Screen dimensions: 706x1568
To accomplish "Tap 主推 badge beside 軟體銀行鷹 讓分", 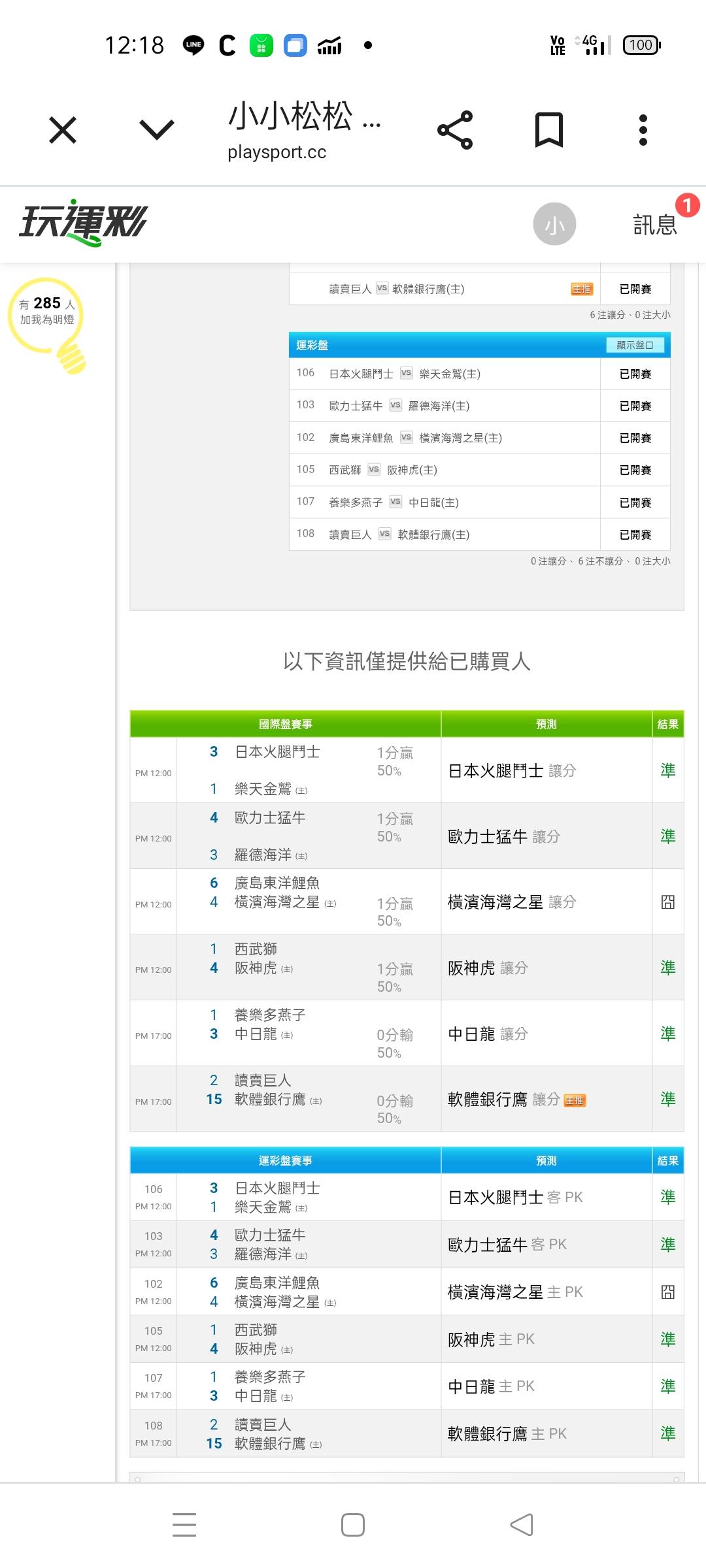I will click(x=575, y=1101).
